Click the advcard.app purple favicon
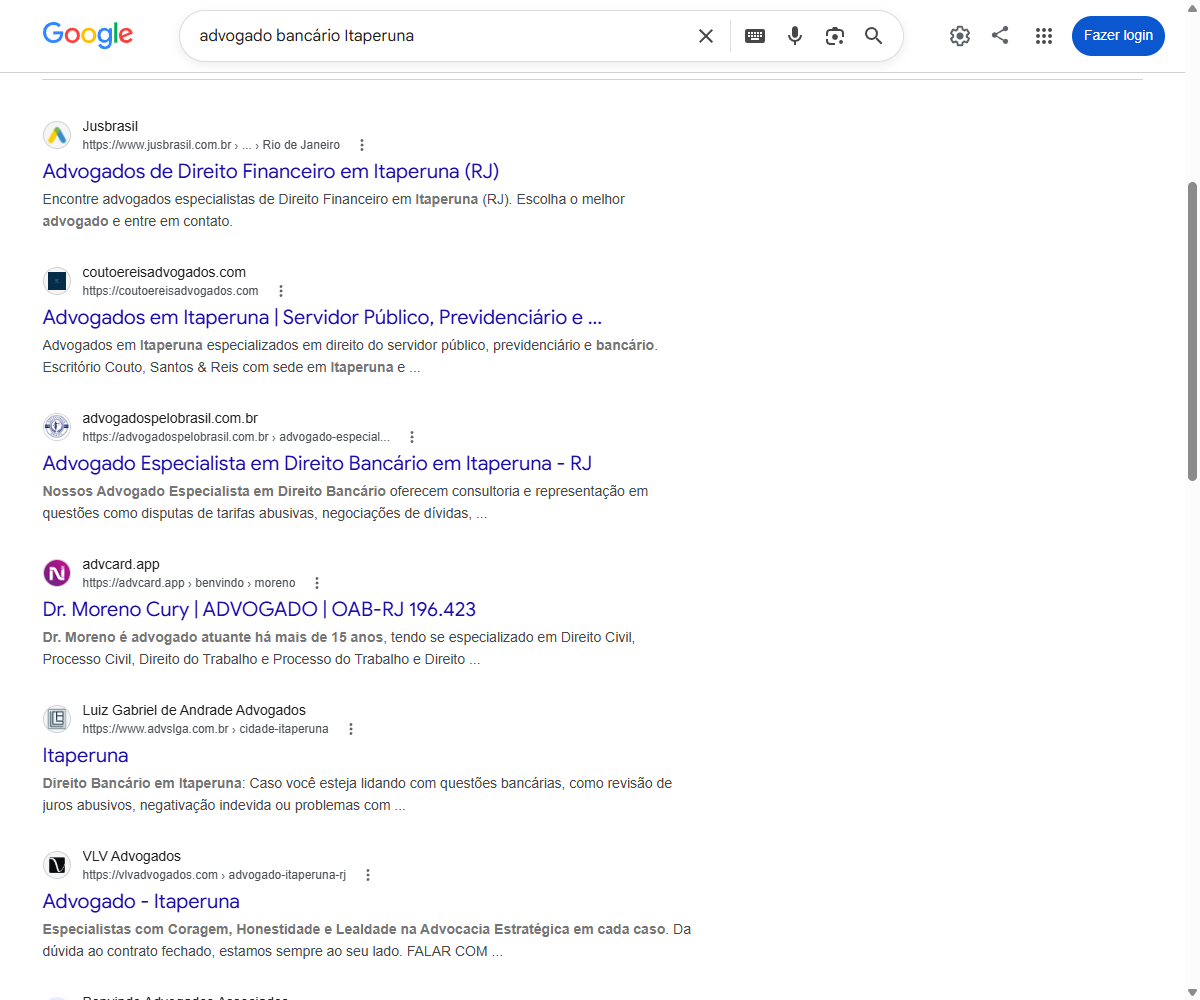 tap(57, 573)
